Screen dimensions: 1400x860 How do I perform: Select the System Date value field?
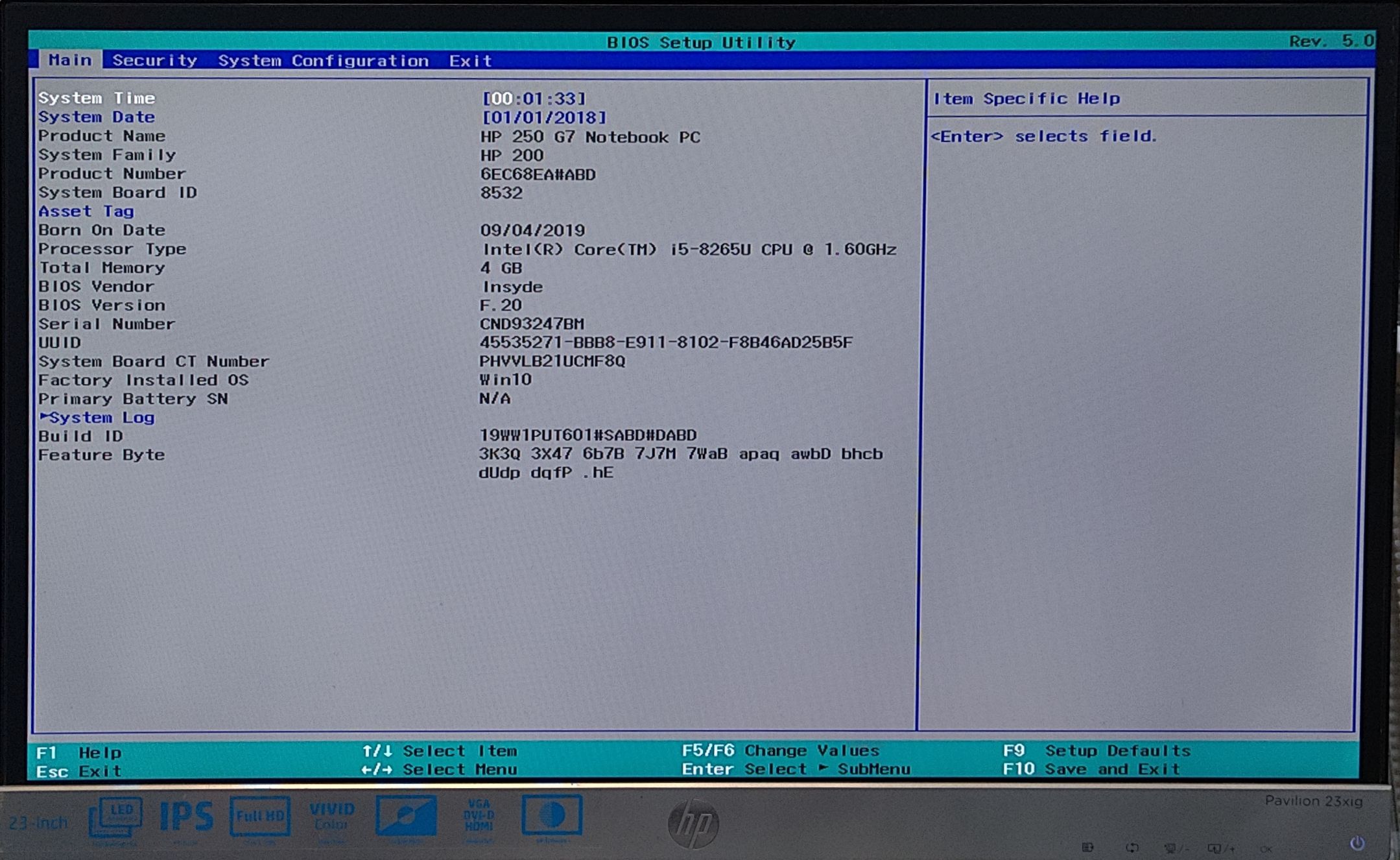point(544,117)
